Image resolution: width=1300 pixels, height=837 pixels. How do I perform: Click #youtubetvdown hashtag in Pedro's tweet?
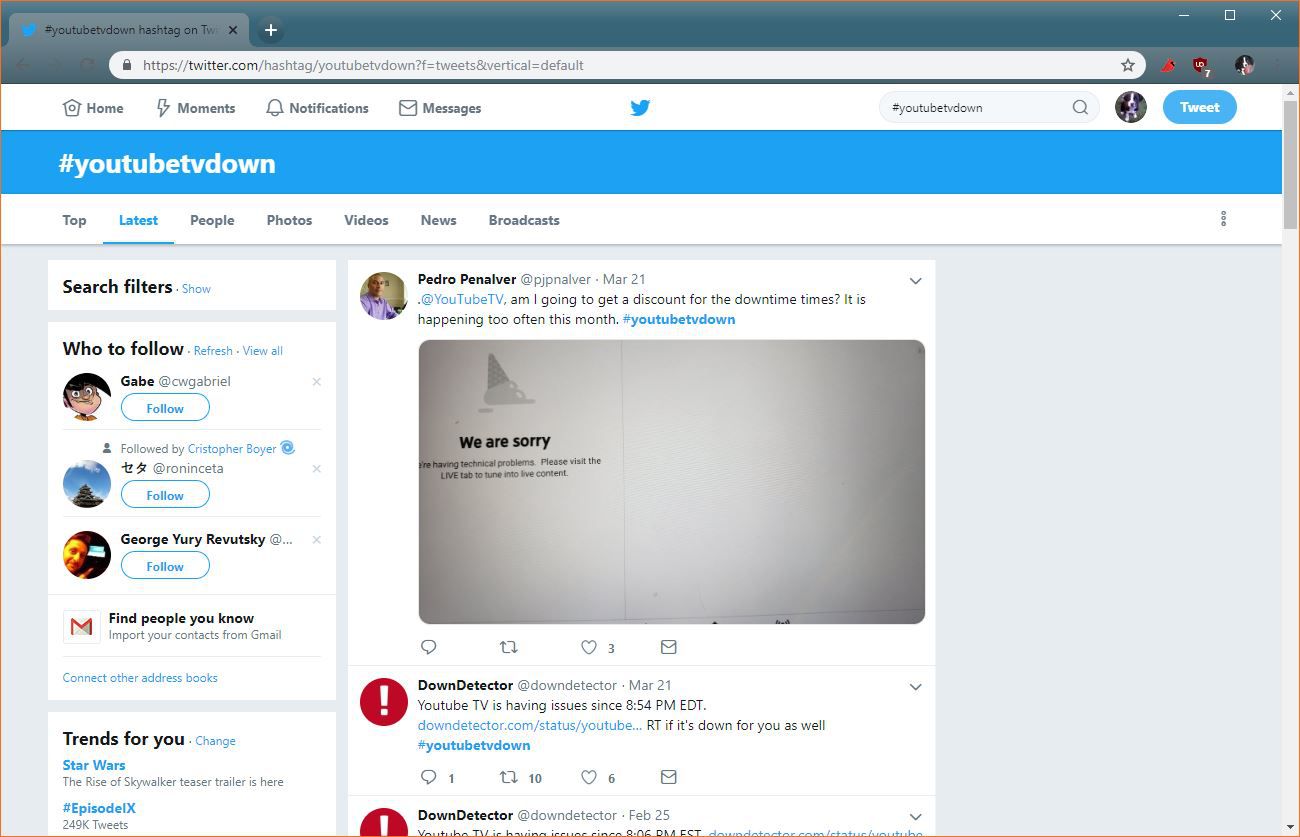click(x=679, y=319)
